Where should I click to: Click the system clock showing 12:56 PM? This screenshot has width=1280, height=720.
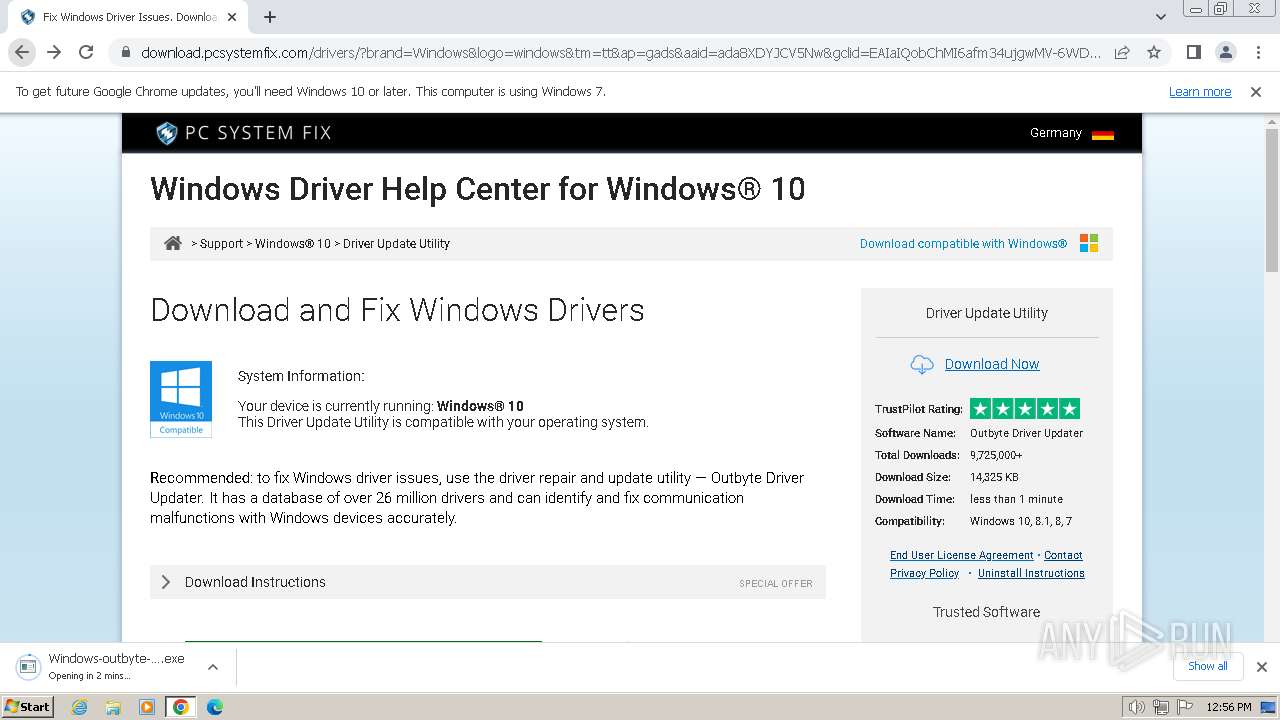coord(1229,707)
